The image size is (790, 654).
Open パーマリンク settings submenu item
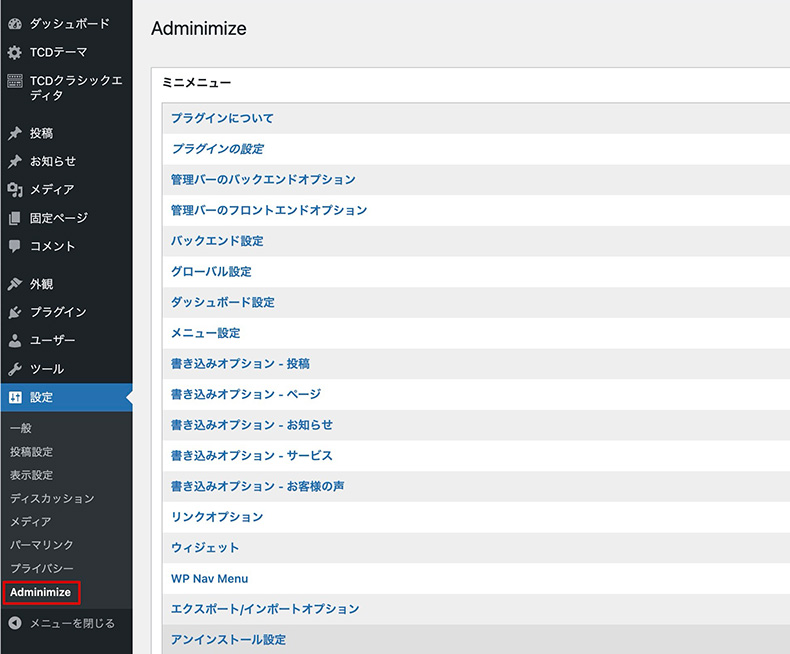(x=41, y=545)
